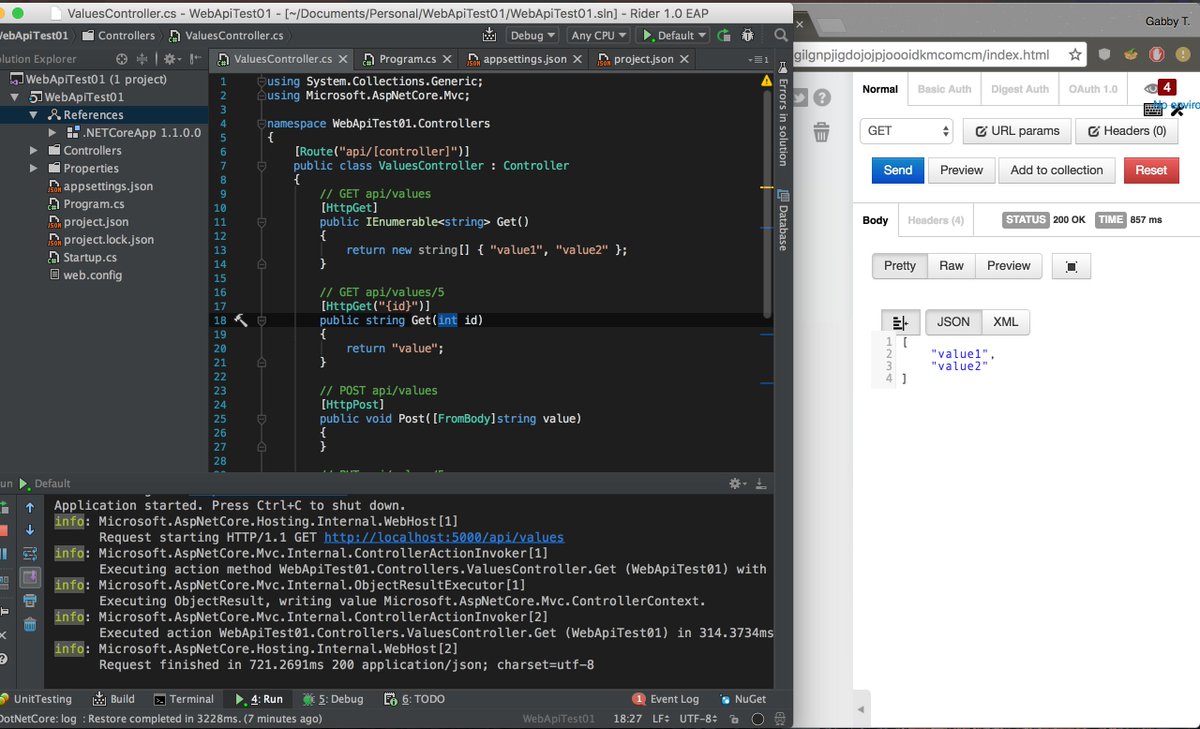Click the red Reset button
This screenshot has height=729, width=1200.
click(x=1151, y=170)
